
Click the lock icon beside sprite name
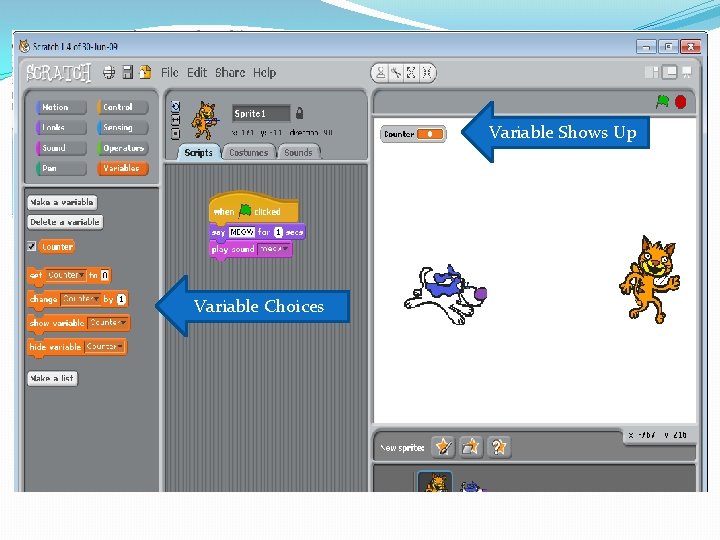299,112
